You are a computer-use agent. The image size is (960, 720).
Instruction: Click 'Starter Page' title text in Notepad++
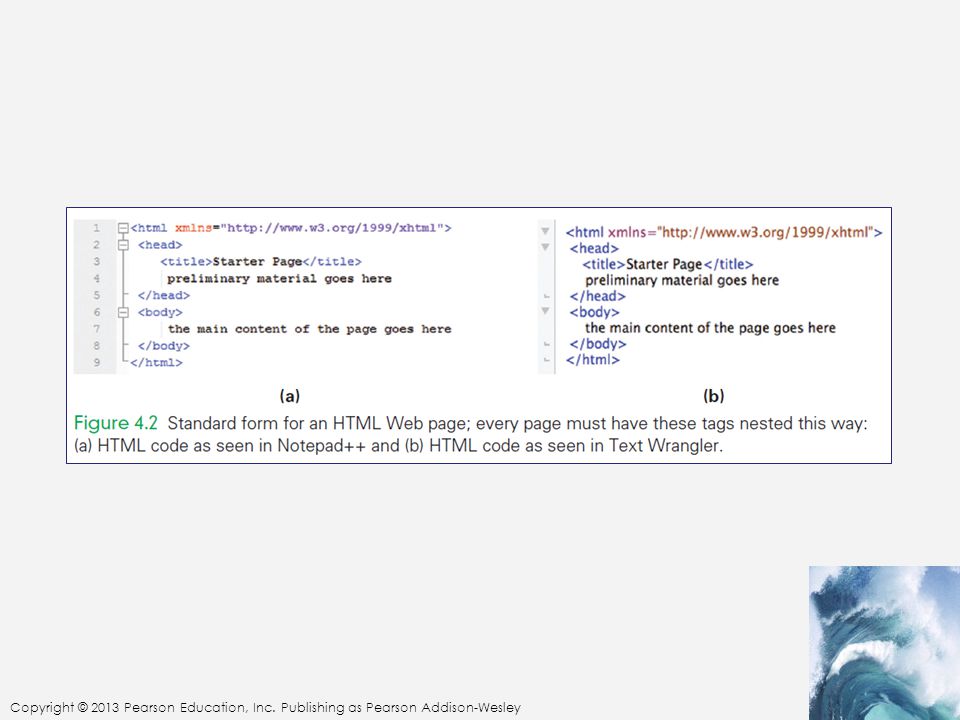[257, 262]
